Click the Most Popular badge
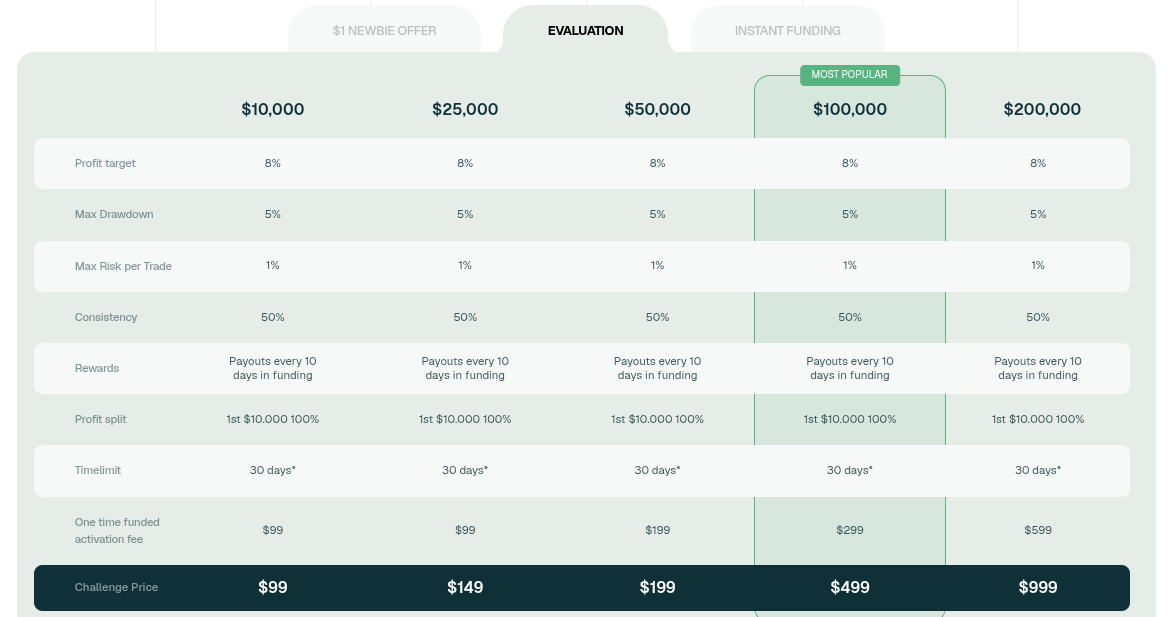The image size is (1173, 617). pos(849,75)
